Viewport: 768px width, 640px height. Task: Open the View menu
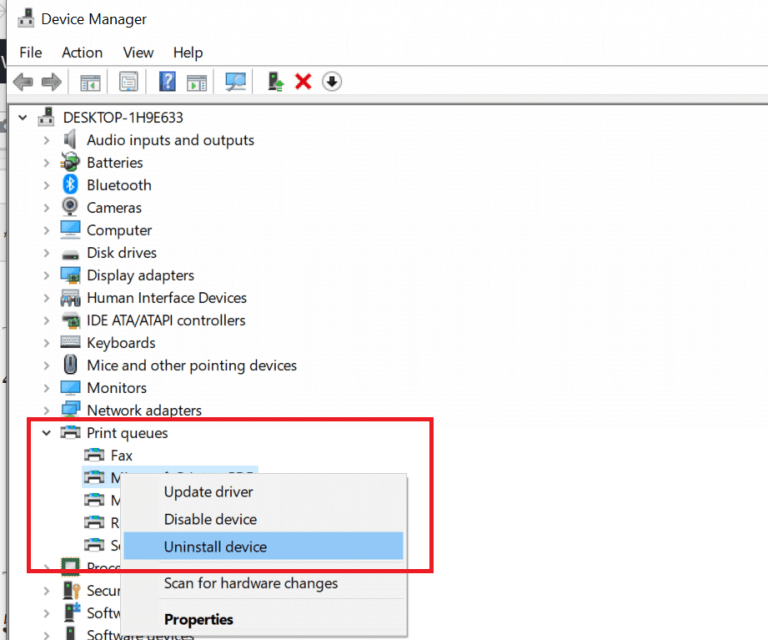click(138, 52)
